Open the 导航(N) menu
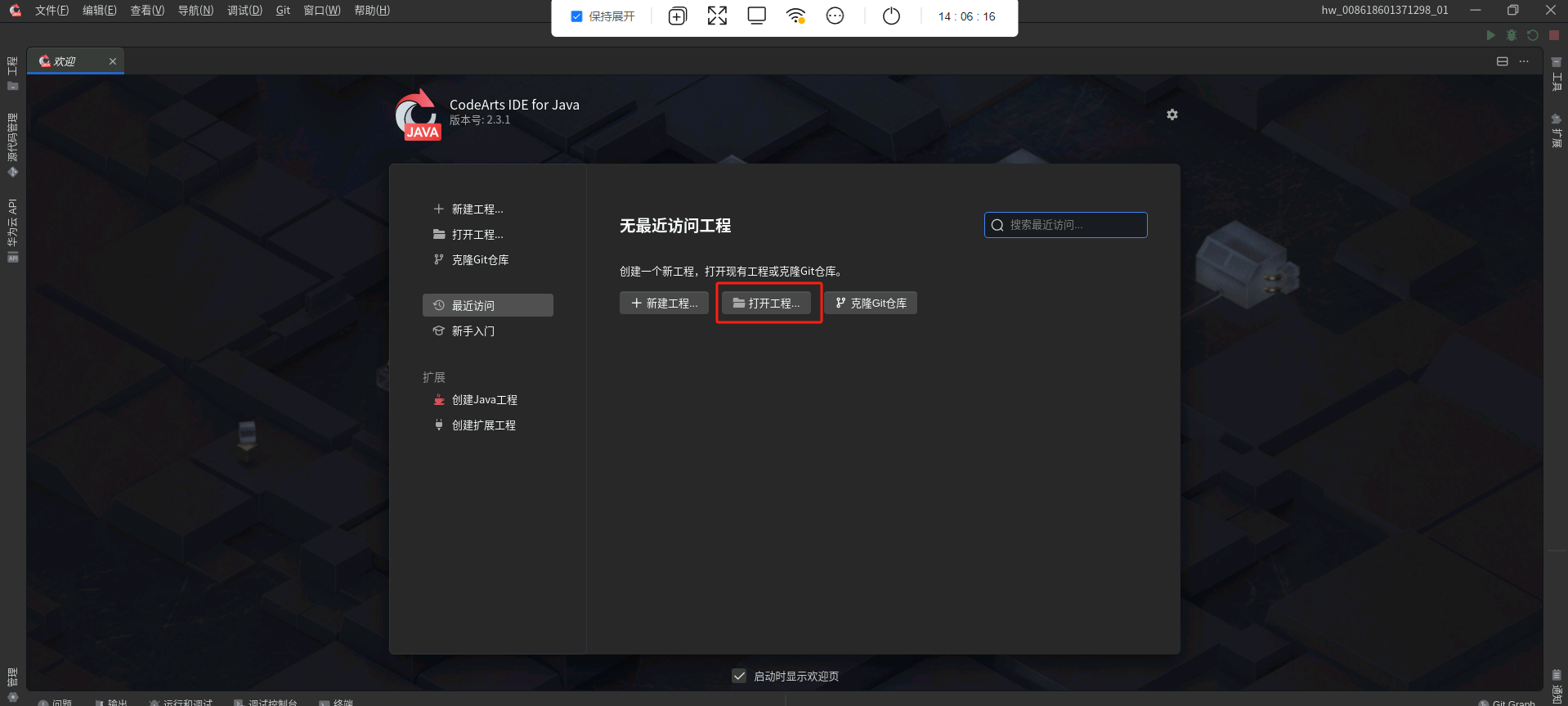The image size is (1568, 706). pyautogui.click(x=195, y=11)
